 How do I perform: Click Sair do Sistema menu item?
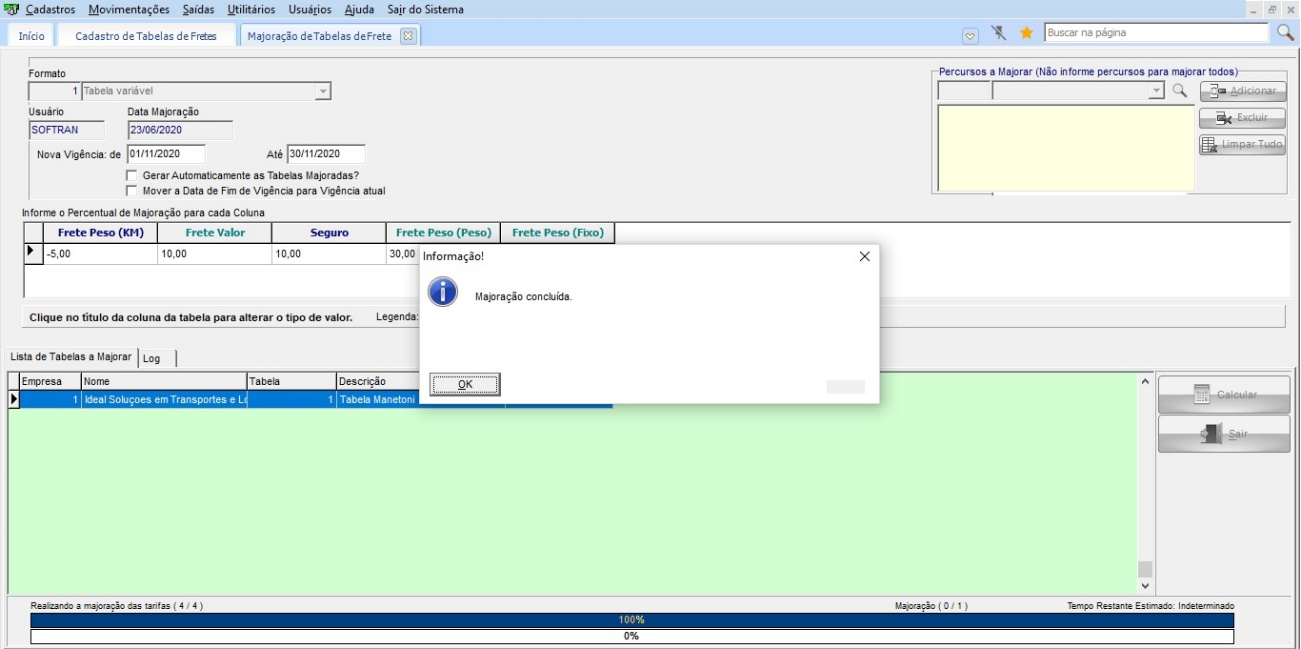point(425,9)
